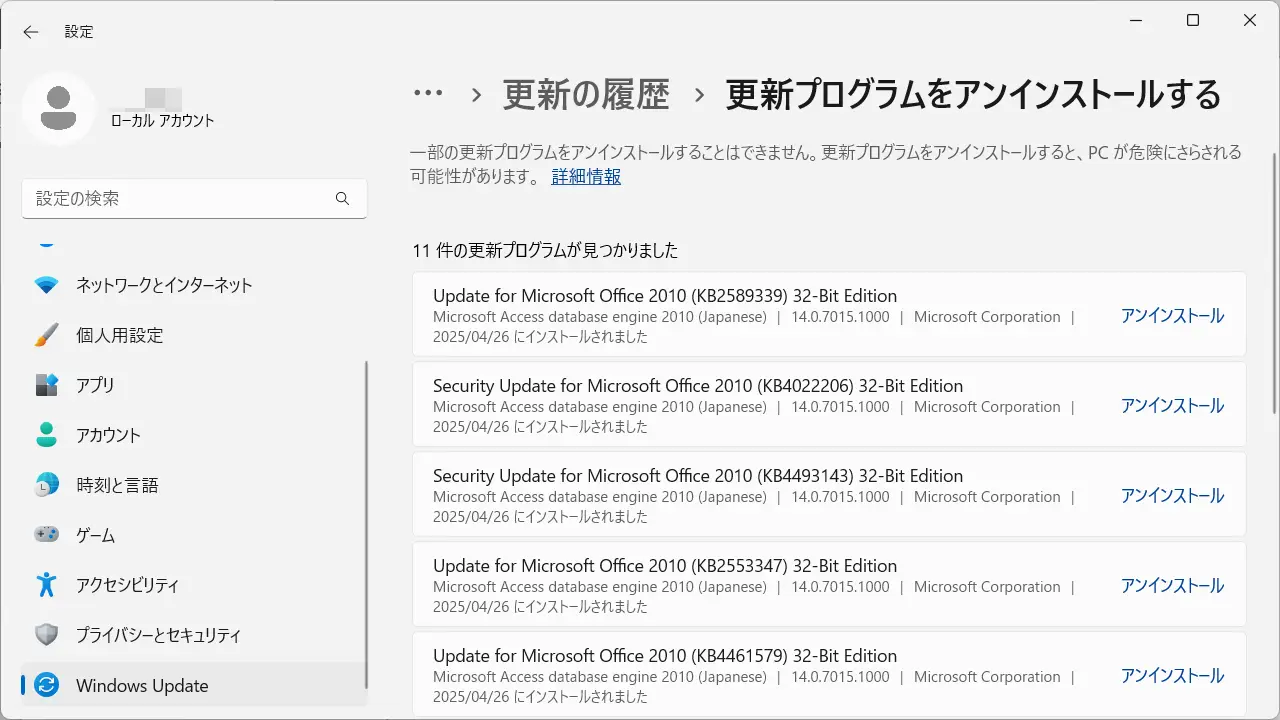Click the search magnifier icon

pyautogui.click(x=342, y=199)
